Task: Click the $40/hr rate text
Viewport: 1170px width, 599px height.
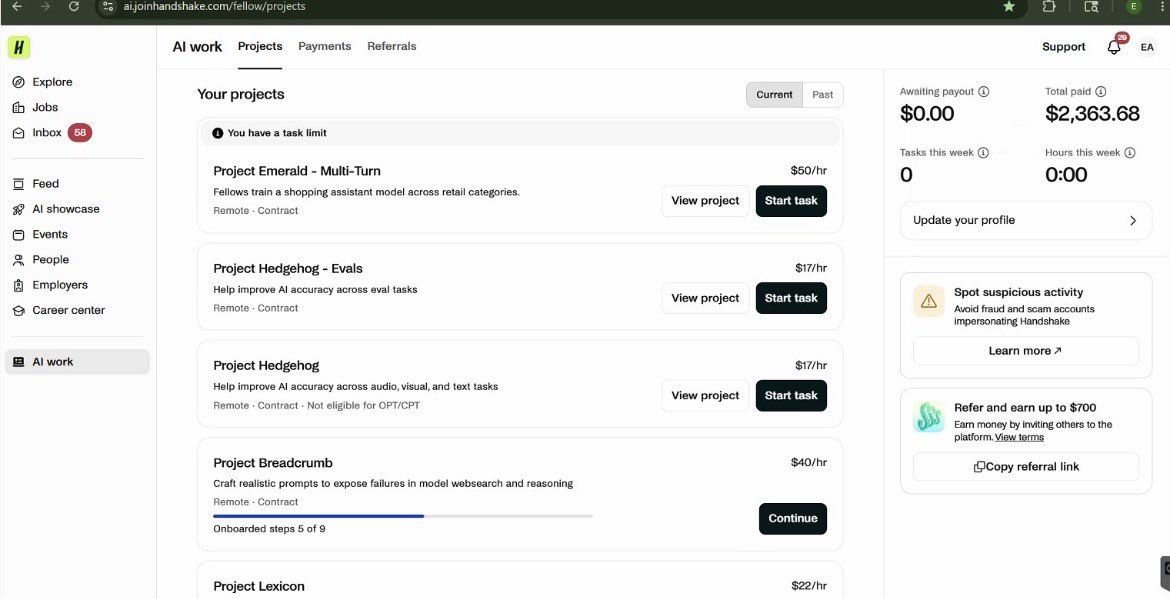Action: pos(809,462)
